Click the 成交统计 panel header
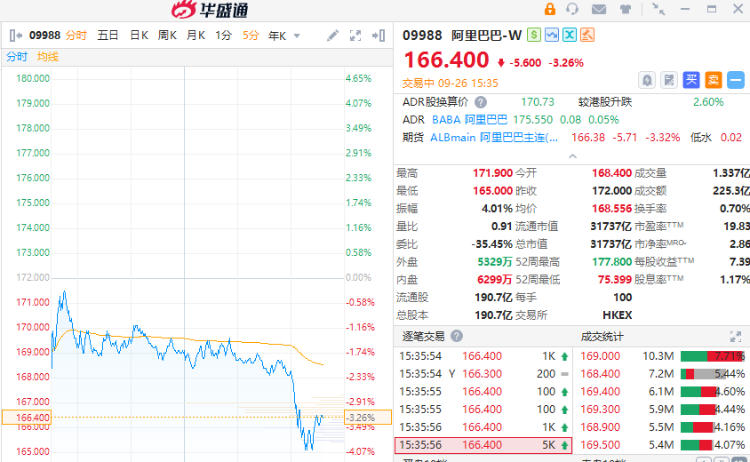 (x=602, y=337)
